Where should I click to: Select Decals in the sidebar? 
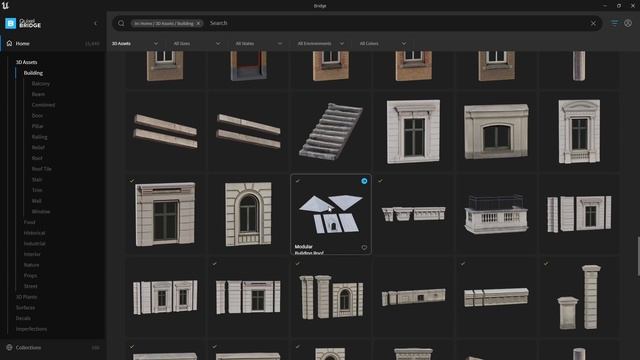[23, 318]
